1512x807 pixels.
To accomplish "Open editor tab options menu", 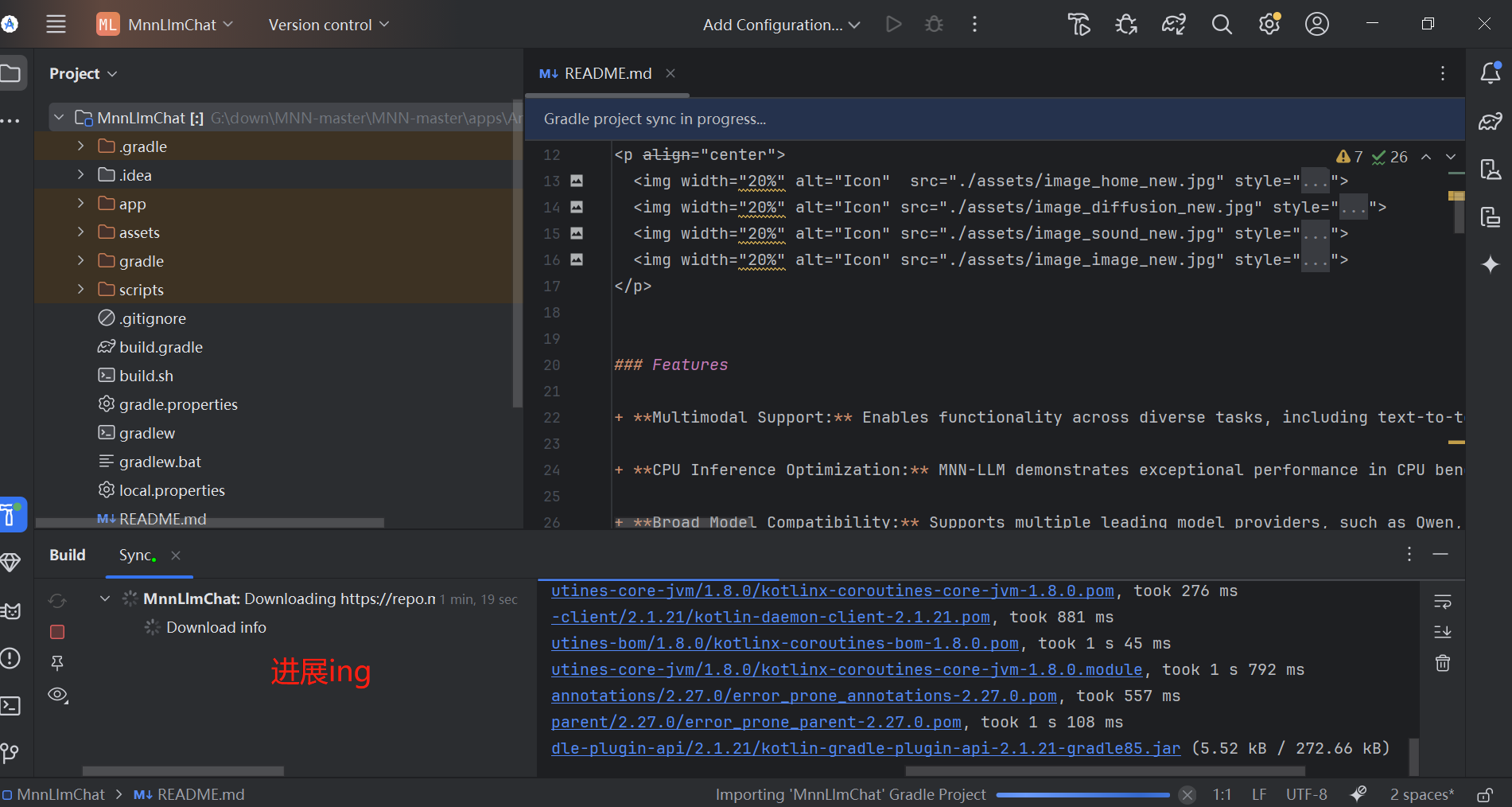I will [x=1443, y=73].
